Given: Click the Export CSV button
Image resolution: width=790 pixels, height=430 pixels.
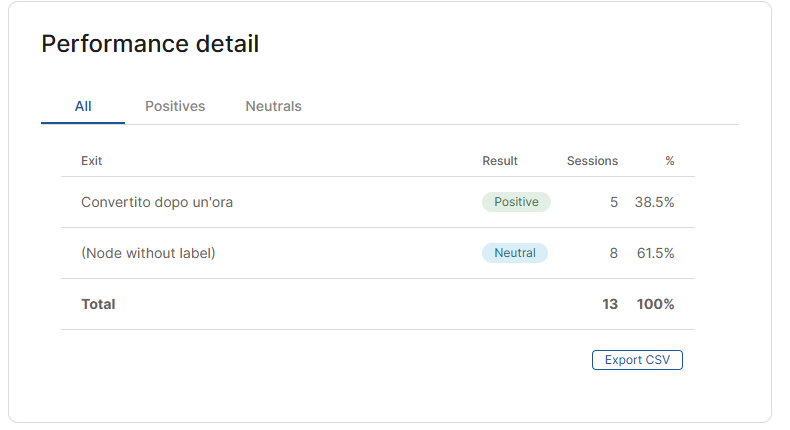Looking at the screenshot, I should point(637,360).
